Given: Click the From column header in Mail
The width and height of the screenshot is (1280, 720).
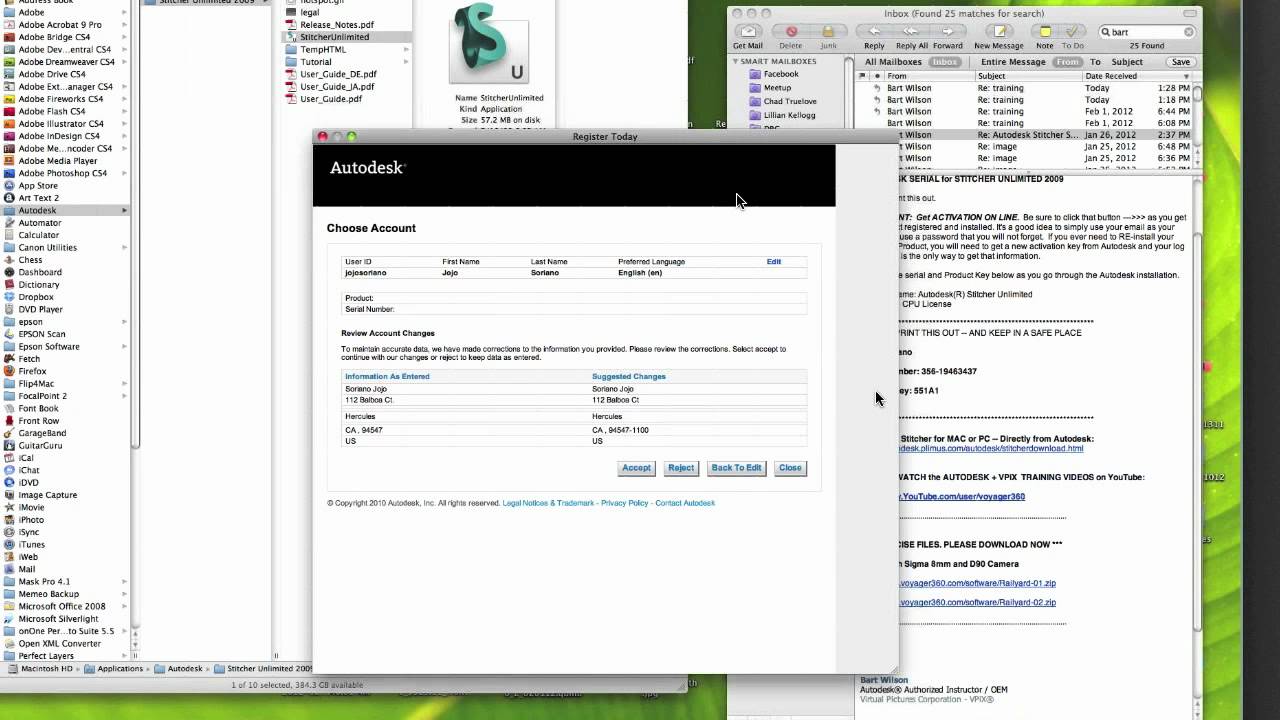Looking at the screenshot, I should coord(930,76).
